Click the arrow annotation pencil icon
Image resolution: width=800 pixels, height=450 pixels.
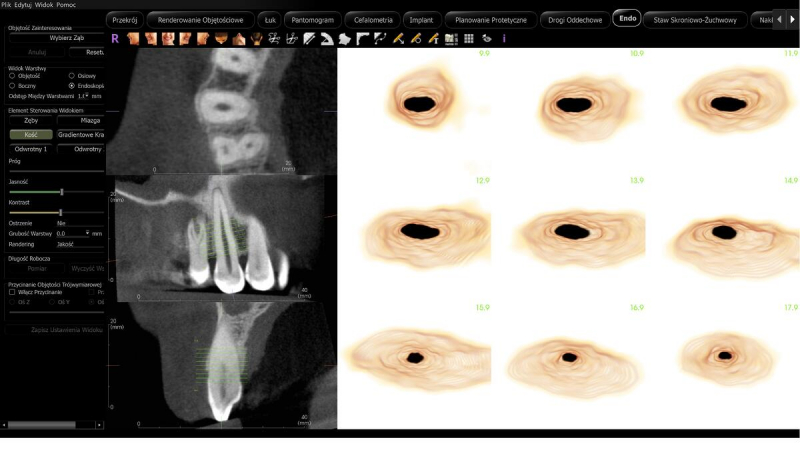click(398, 39)
